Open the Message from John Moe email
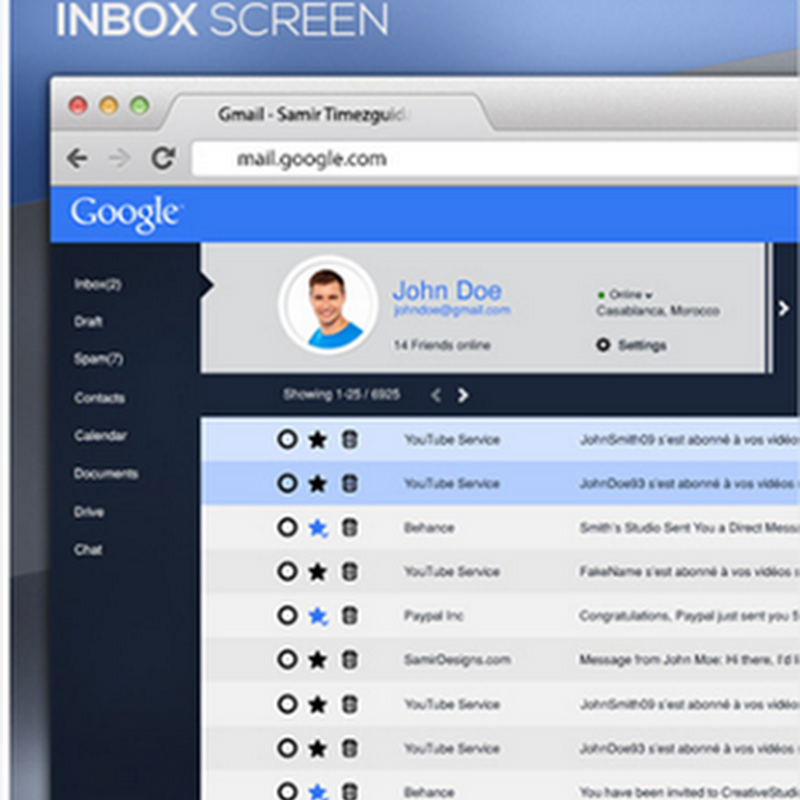 [689, 660]
